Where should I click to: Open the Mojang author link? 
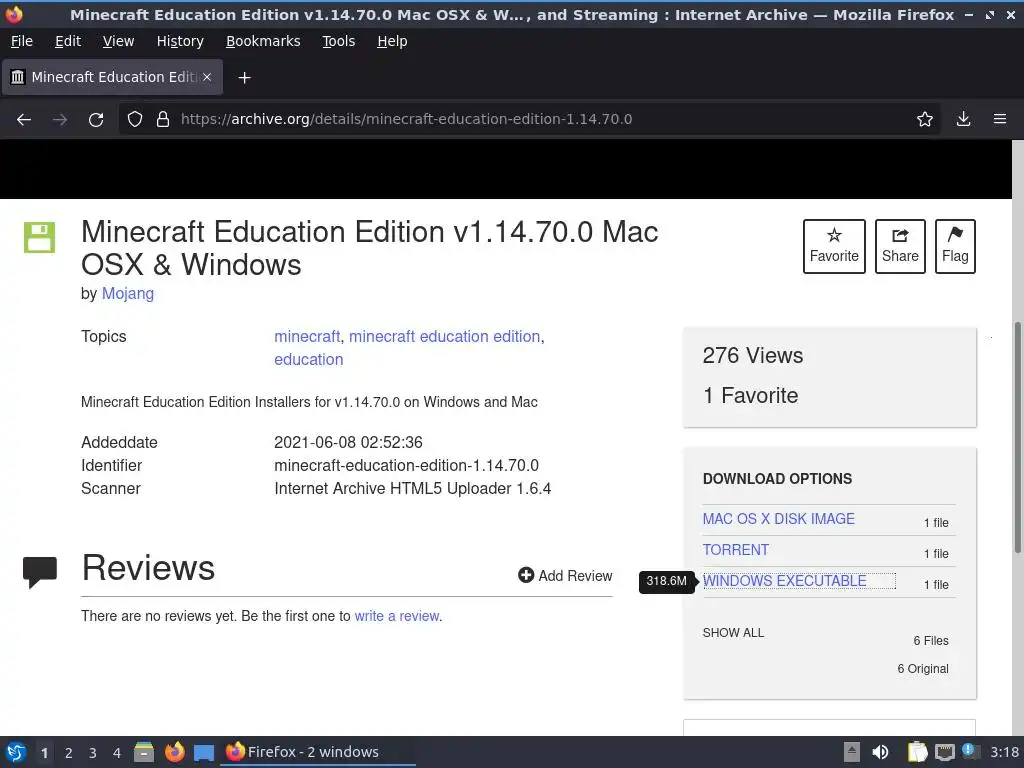pyautogui.click(x=128, y=293)
